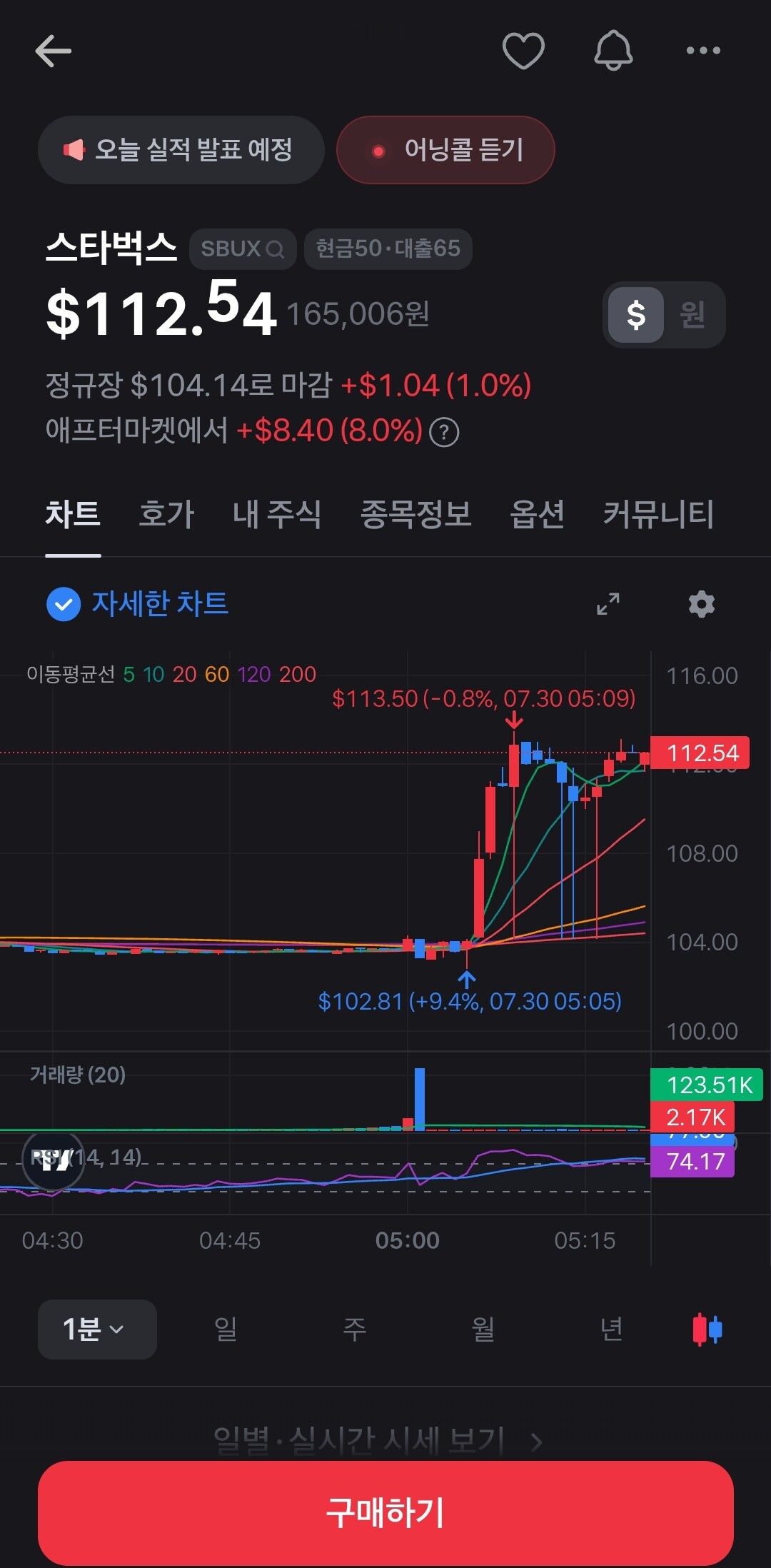Open price alert bell icon
The image size is (771, 1568).
point(613,51)
